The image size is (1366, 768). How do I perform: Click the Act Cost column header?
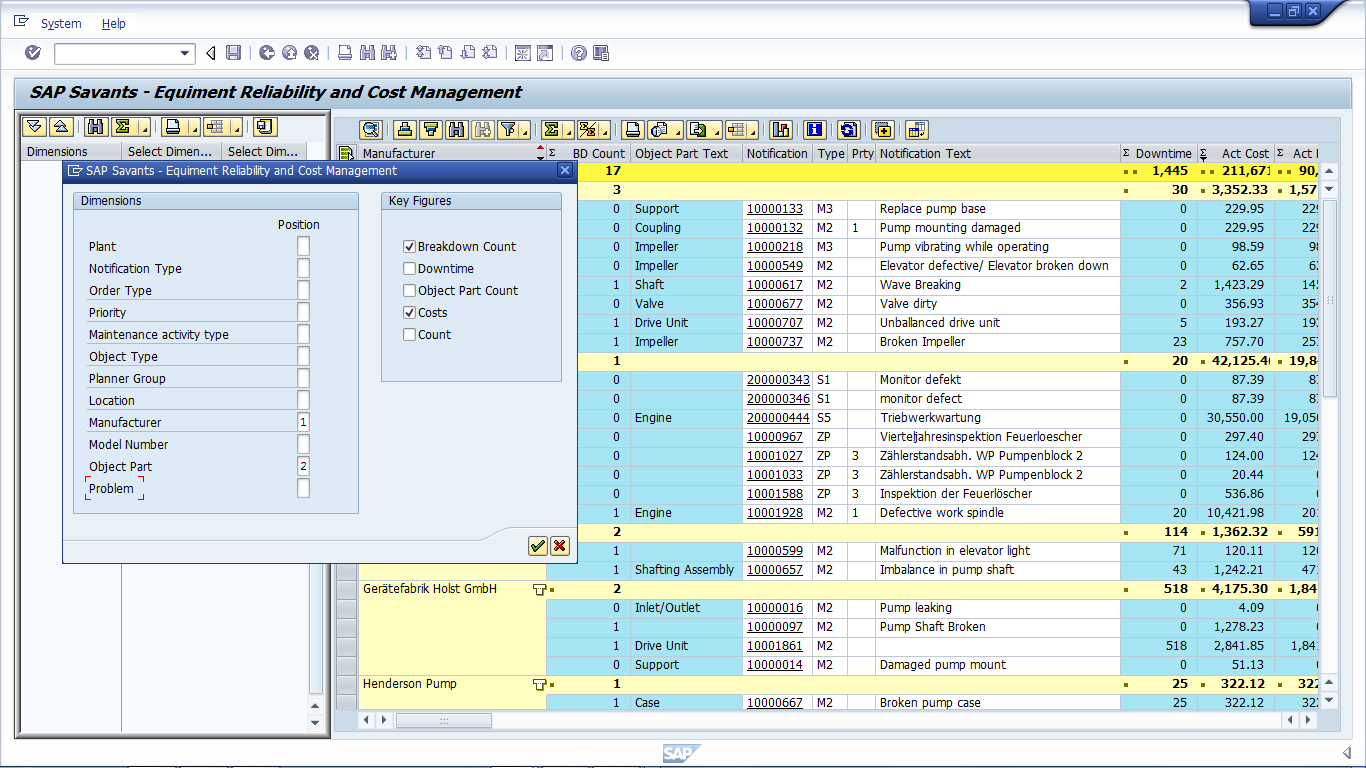pyautogui.click(x=1235, y=153)
